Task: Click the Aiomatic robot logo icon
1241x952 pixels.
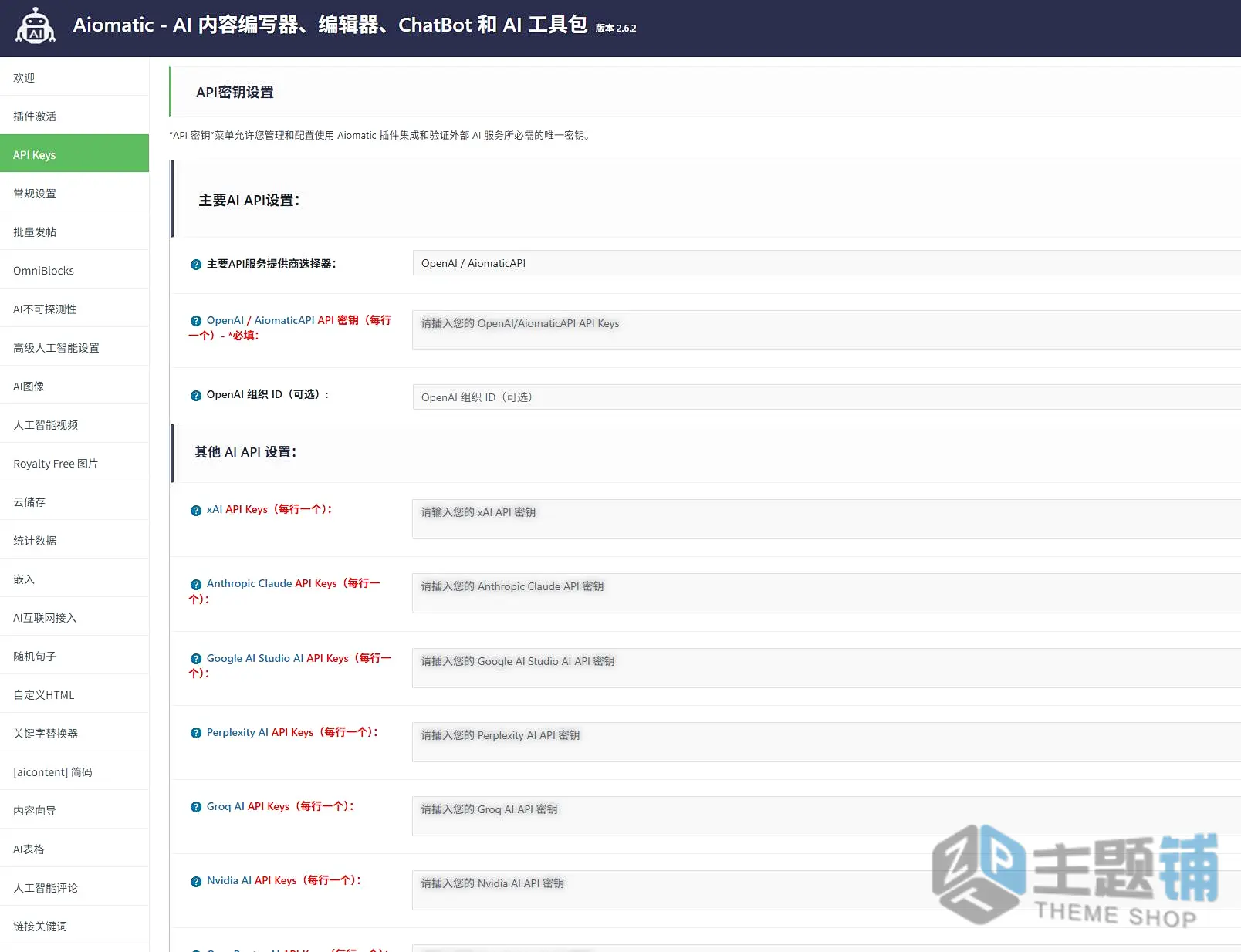Action: click(36, 26)
